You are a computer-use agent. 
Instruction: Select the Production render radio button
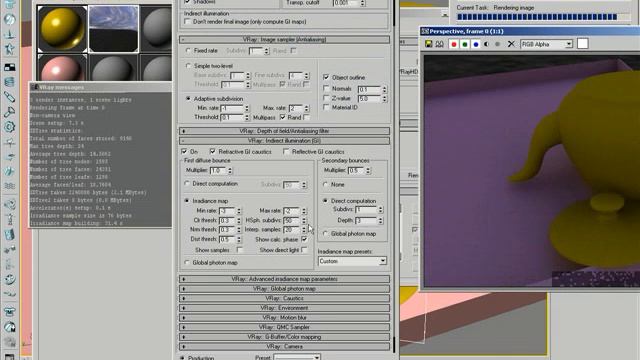(x=182, y=358)
